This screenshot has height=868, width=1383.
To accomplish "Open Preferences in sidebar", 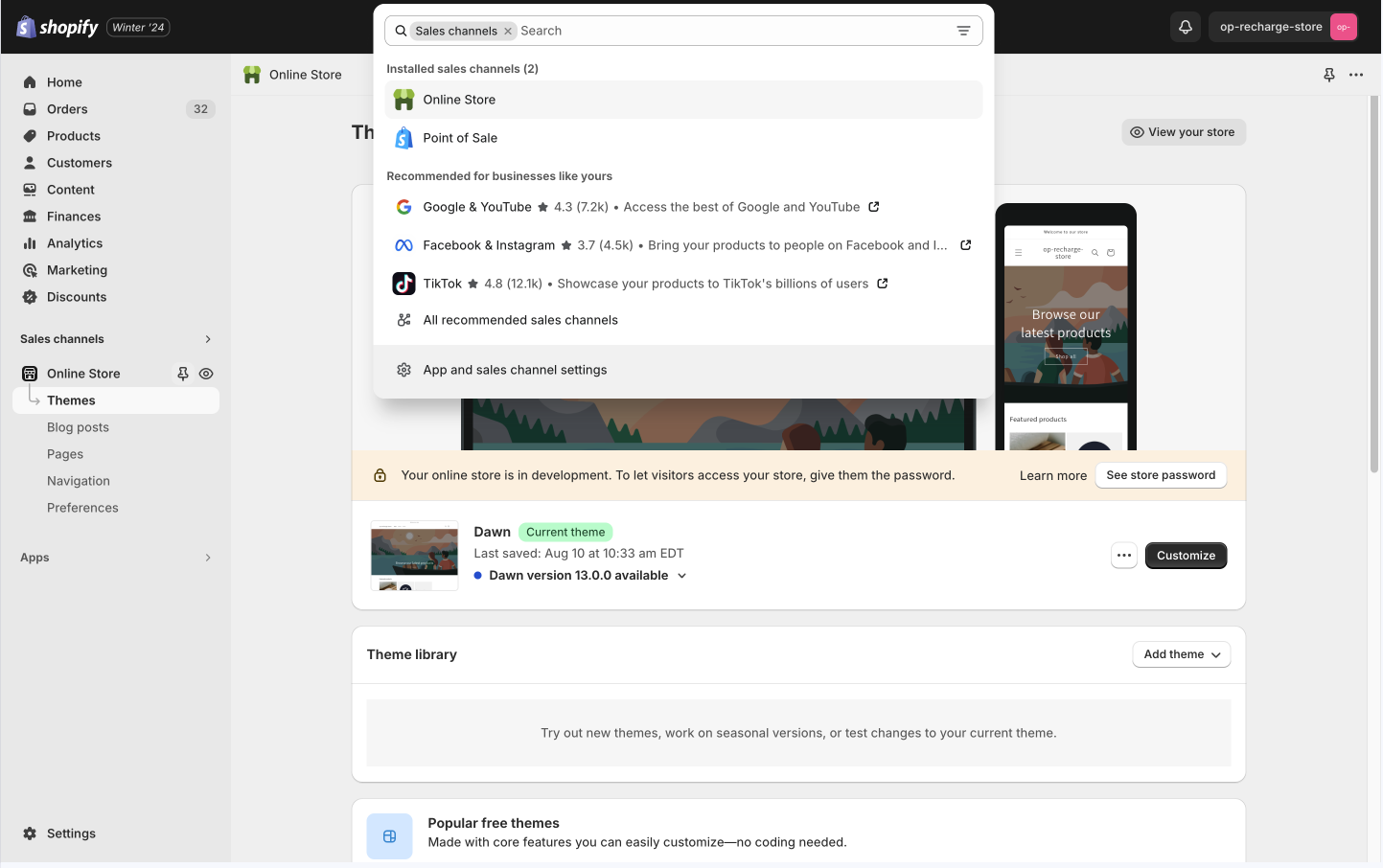I will coord(82,508).
